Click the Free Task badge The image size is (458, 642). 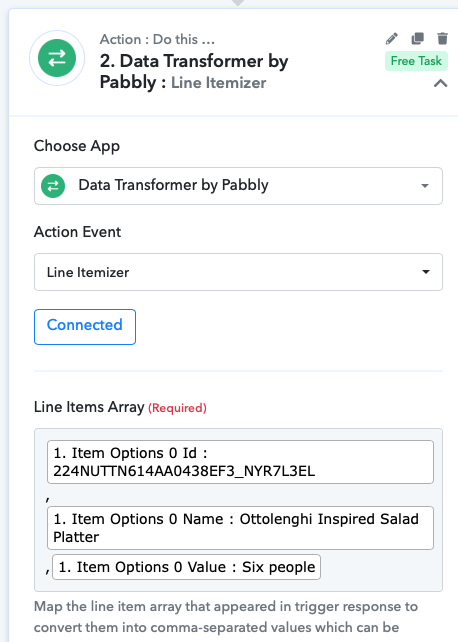[416, 61]
